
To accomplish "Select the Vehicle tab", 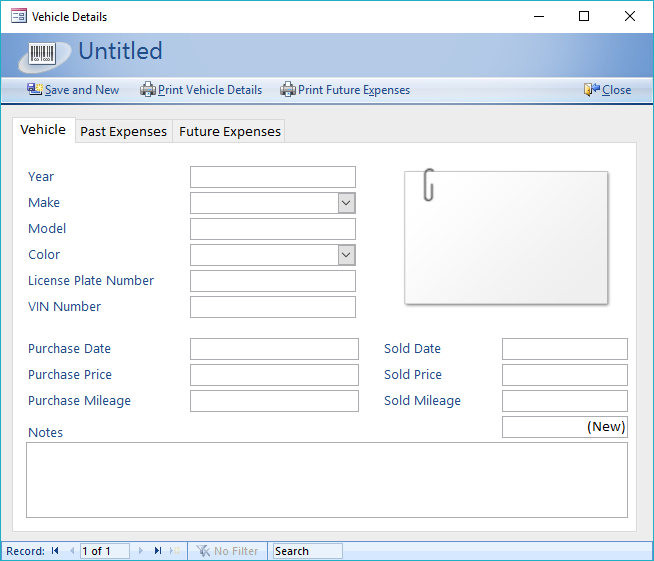I will 43,130.
